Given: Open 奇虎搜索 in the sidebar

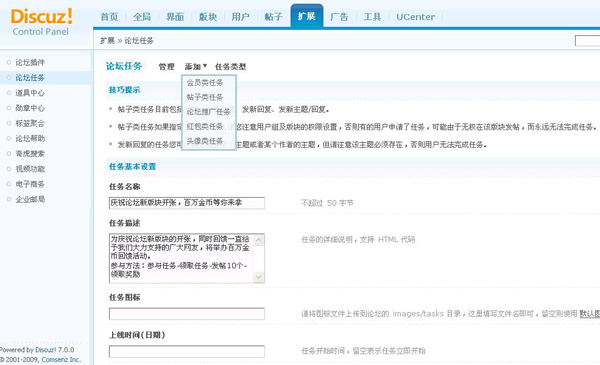Looking at the screenshot, I should click(30, 154).
